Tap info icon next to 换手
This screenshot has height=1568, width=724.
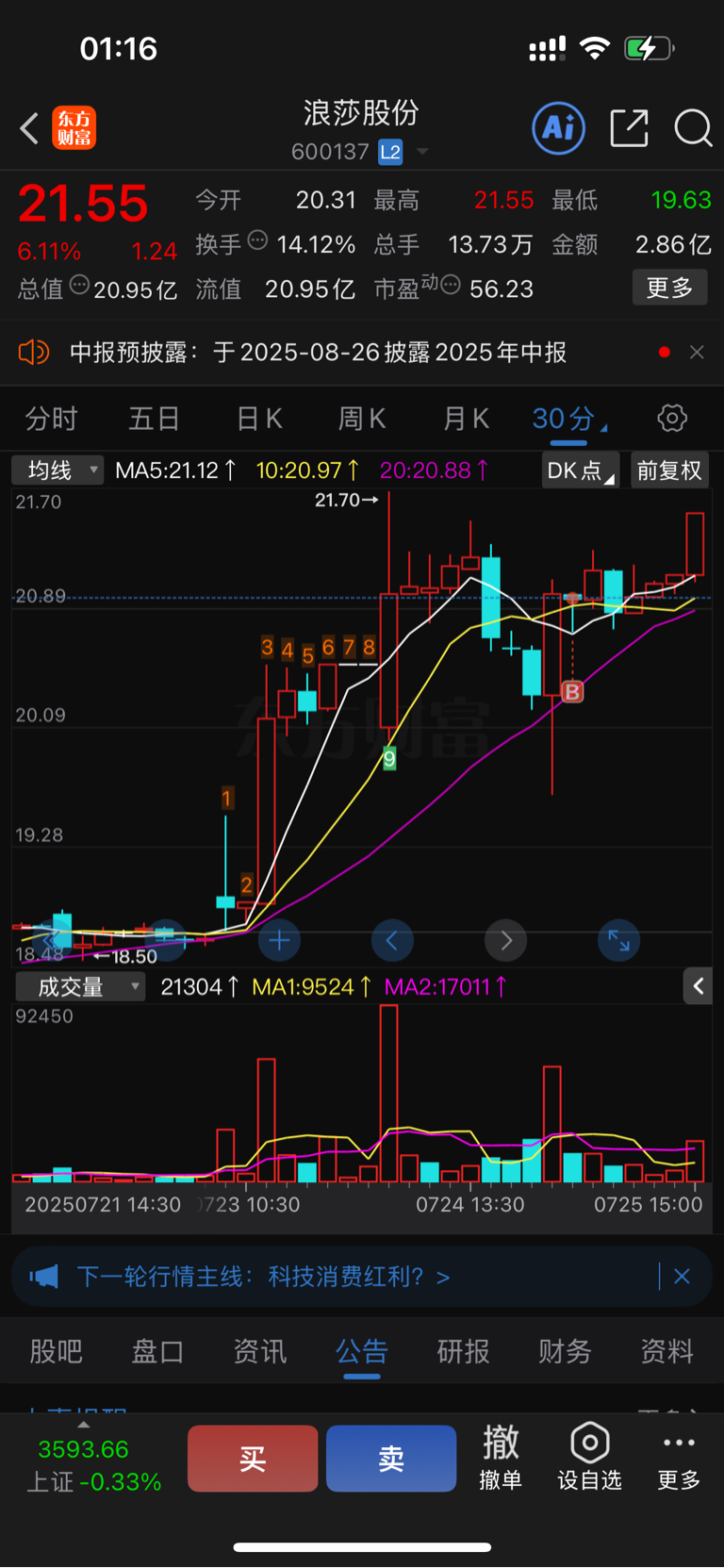(257, 240)
